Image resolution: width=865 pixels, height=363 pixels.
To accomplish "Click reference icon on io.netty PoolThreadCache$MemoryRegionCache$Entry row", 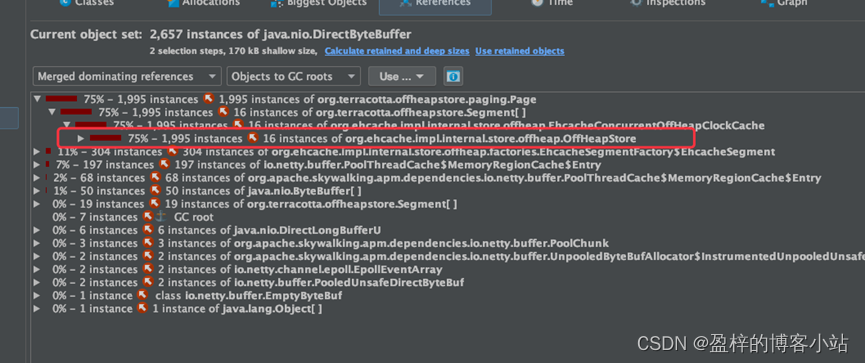I will coord(164,164).
